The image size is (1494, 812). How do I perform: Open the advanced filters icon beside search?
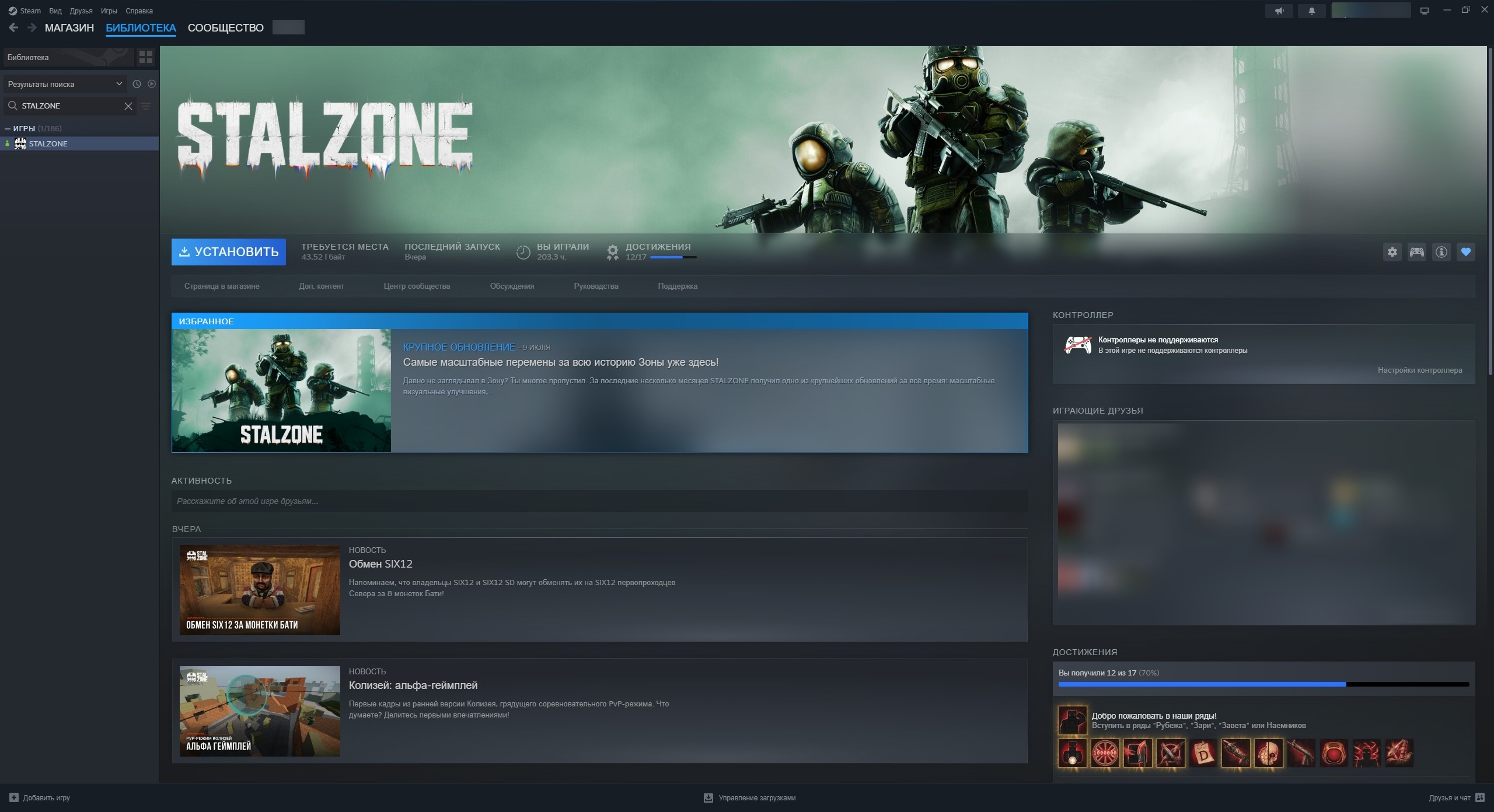pos(146,106)
